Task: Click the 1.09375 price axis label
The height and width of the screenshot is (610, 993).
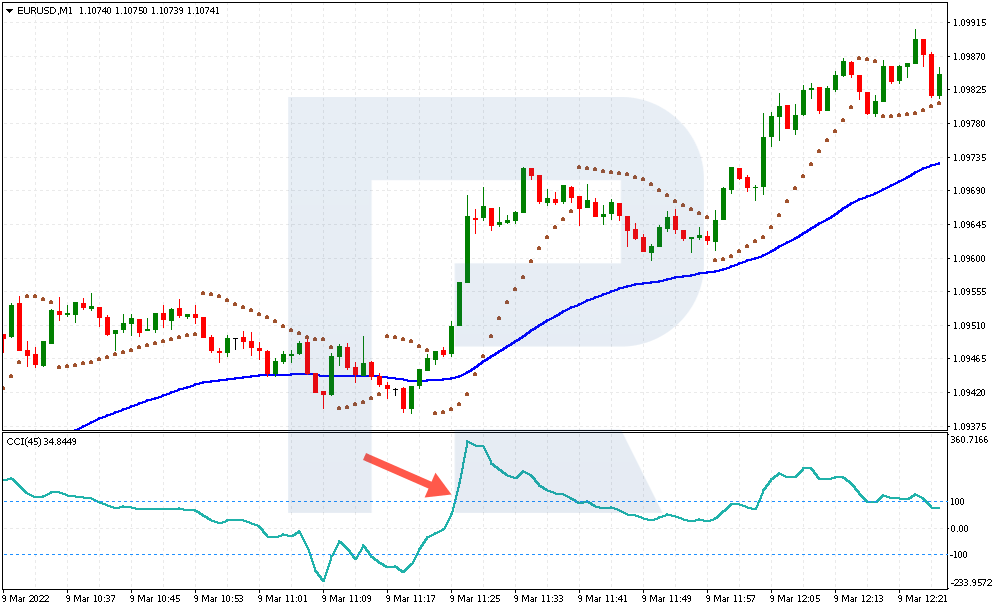Action: point(969,426)
